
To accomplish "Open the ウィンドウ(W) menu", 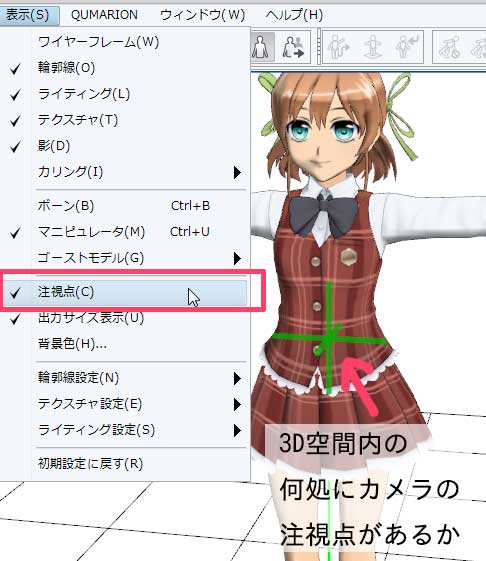I will tap(203, 15).
